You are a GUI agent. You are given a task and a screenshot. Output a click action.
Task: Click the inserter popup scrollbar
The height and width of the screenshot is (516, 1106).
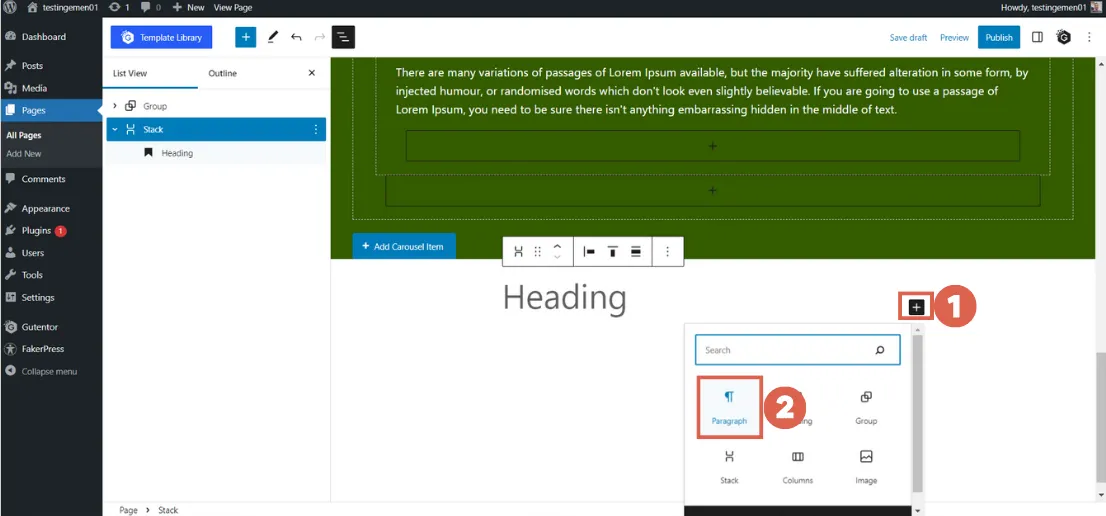pyautogui.click(x=917, y=413)
